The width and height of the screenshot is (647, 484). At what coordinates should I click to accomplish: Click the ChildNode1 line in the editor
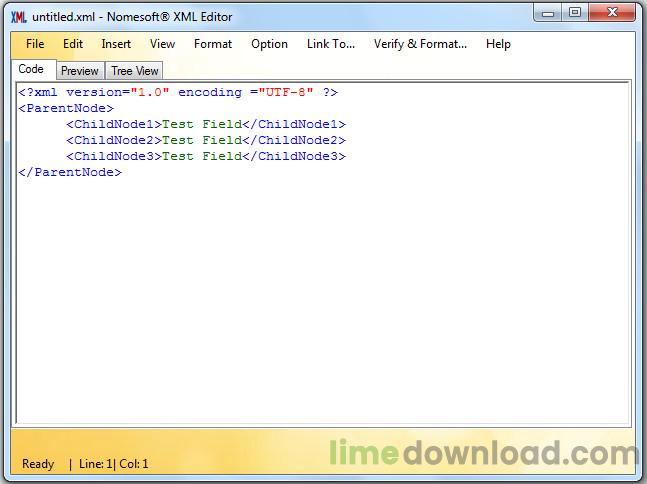pyautogui.click(x=205, y=124)
